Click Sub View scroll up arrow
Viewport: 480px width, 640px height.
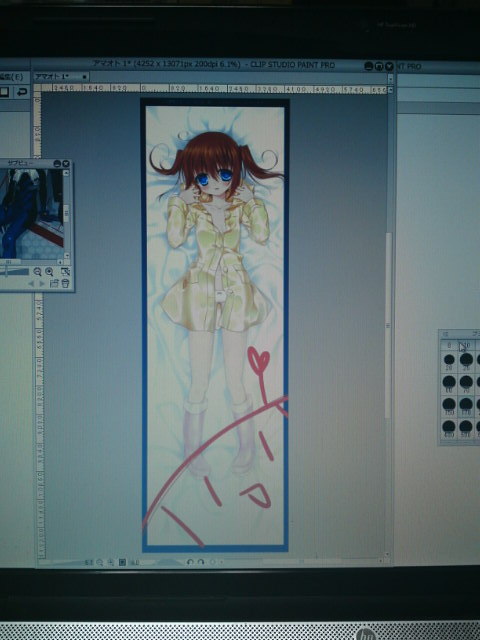coord(67,173)
